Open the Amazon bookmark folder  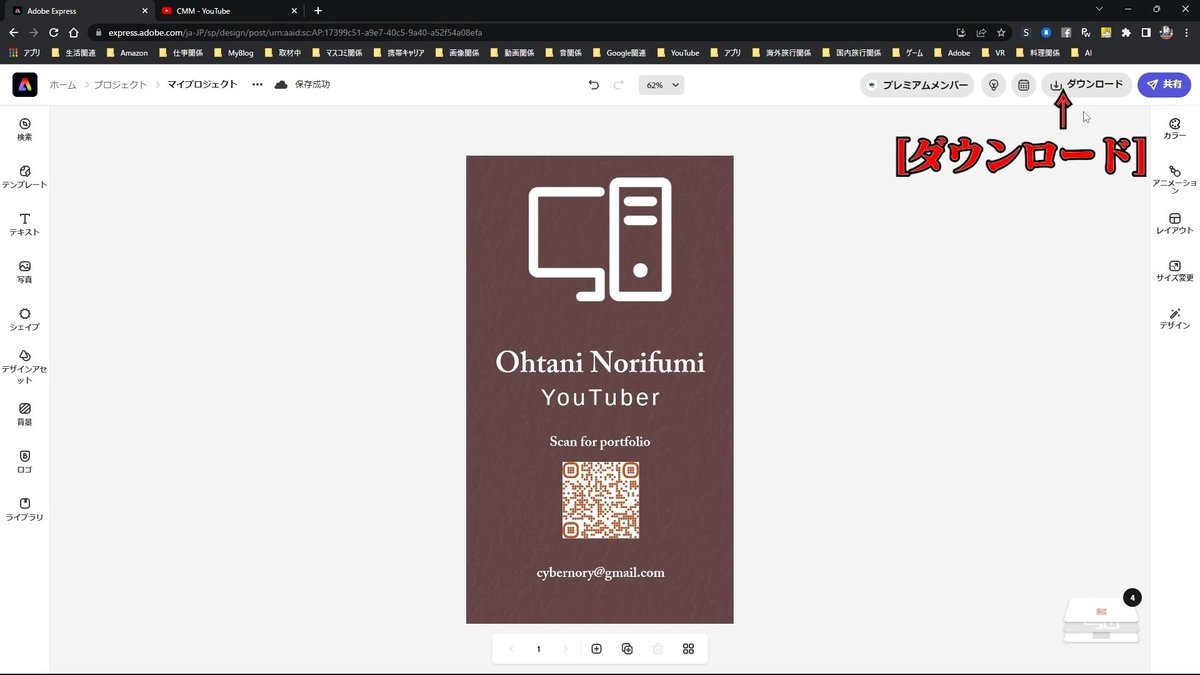(x=127, y=52)
